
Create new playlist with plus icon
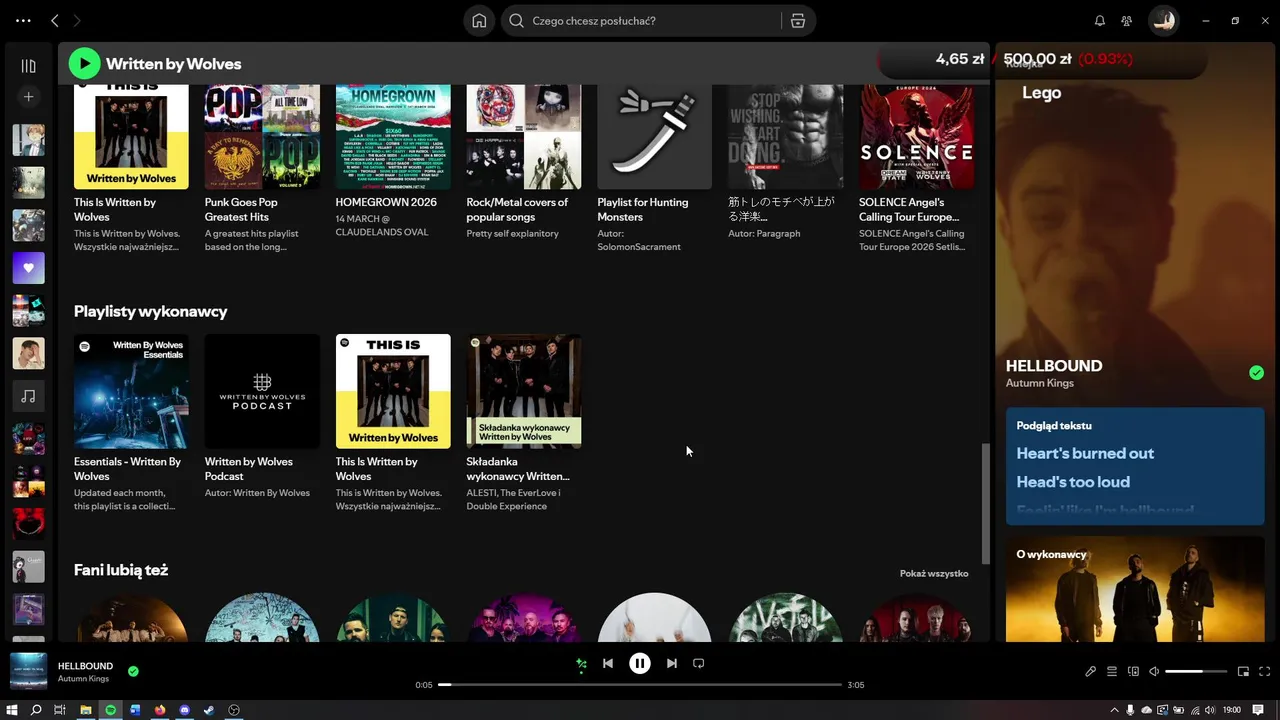(x=28, y=97)
